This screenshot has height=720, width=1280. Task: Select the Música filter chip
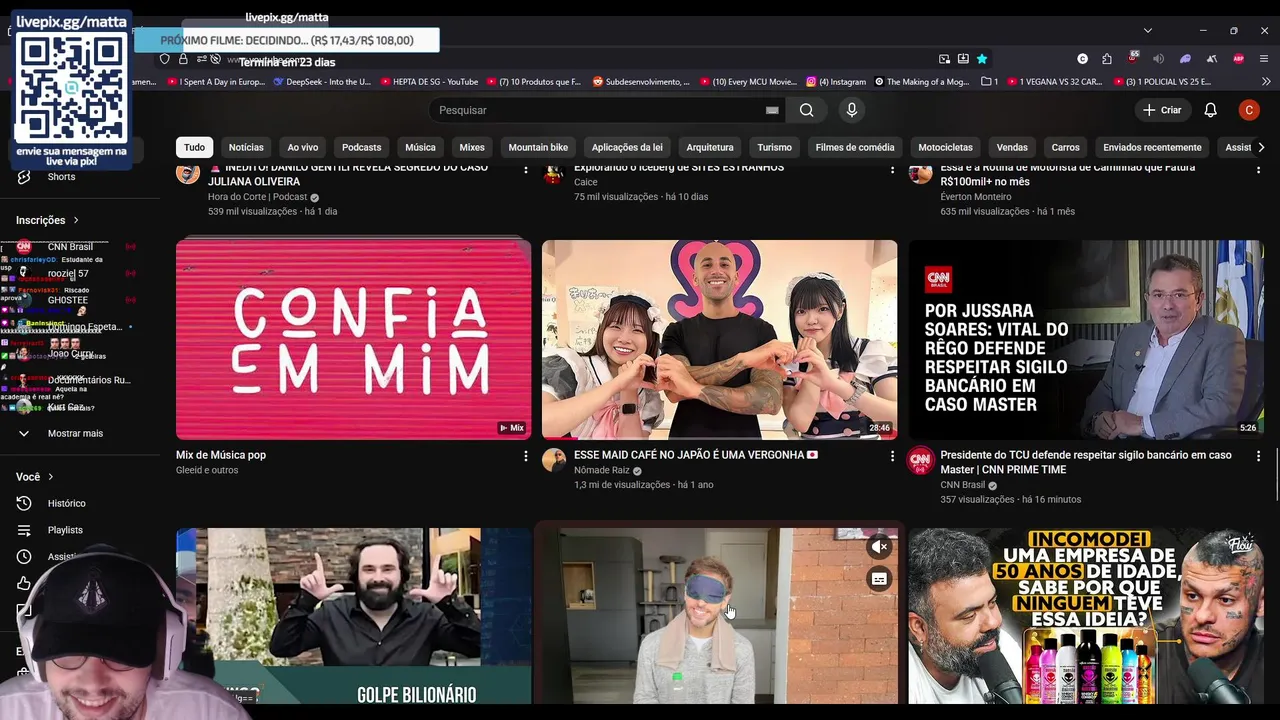pos(420,147)
